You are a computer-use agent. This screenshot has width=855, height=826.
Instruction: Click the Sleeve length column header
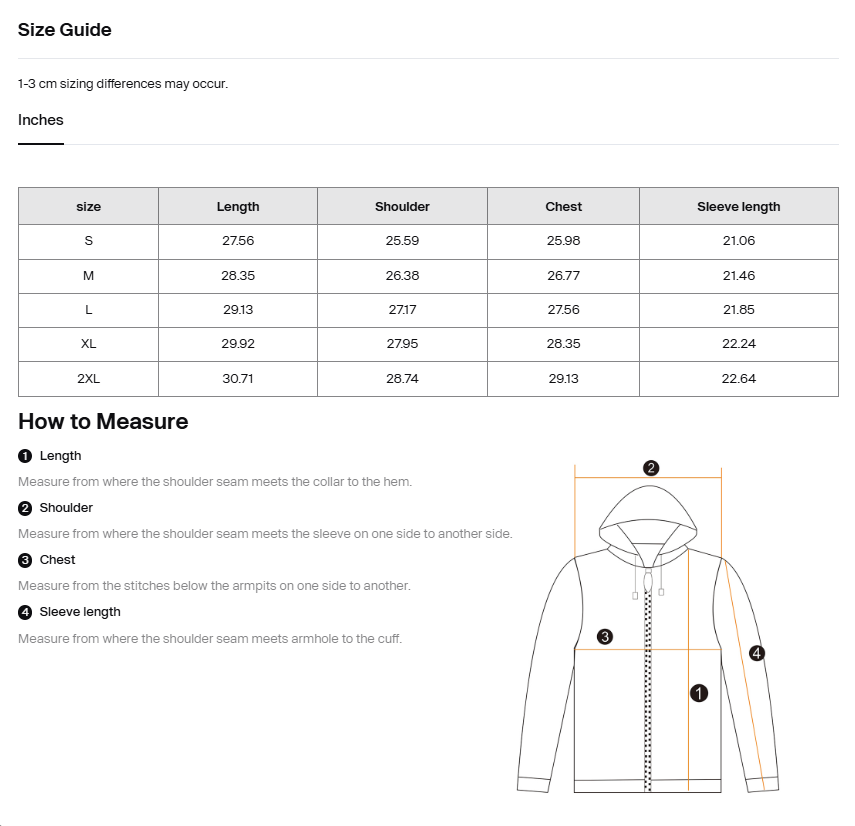738,207
